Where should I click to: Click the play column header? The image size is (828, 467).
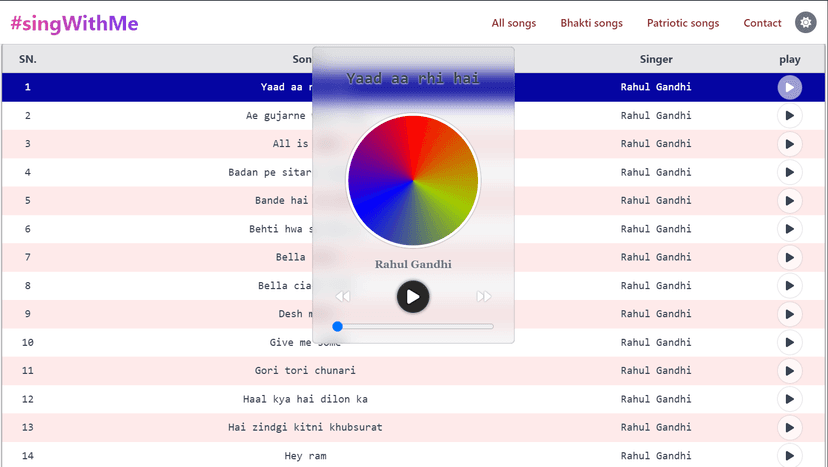789,60
